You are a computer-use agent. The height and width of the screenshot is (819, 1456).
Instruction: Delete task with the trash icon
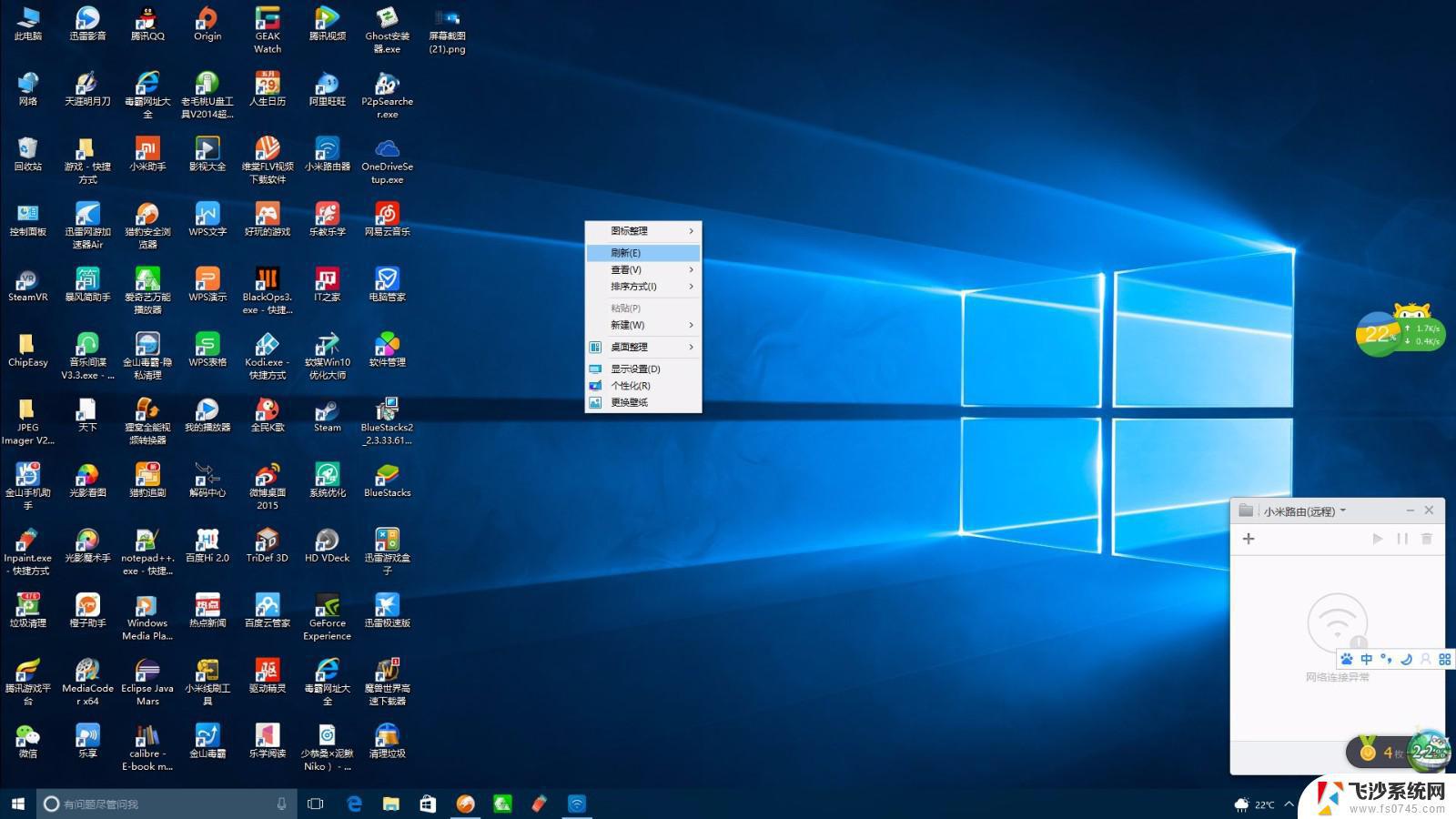1427,539
